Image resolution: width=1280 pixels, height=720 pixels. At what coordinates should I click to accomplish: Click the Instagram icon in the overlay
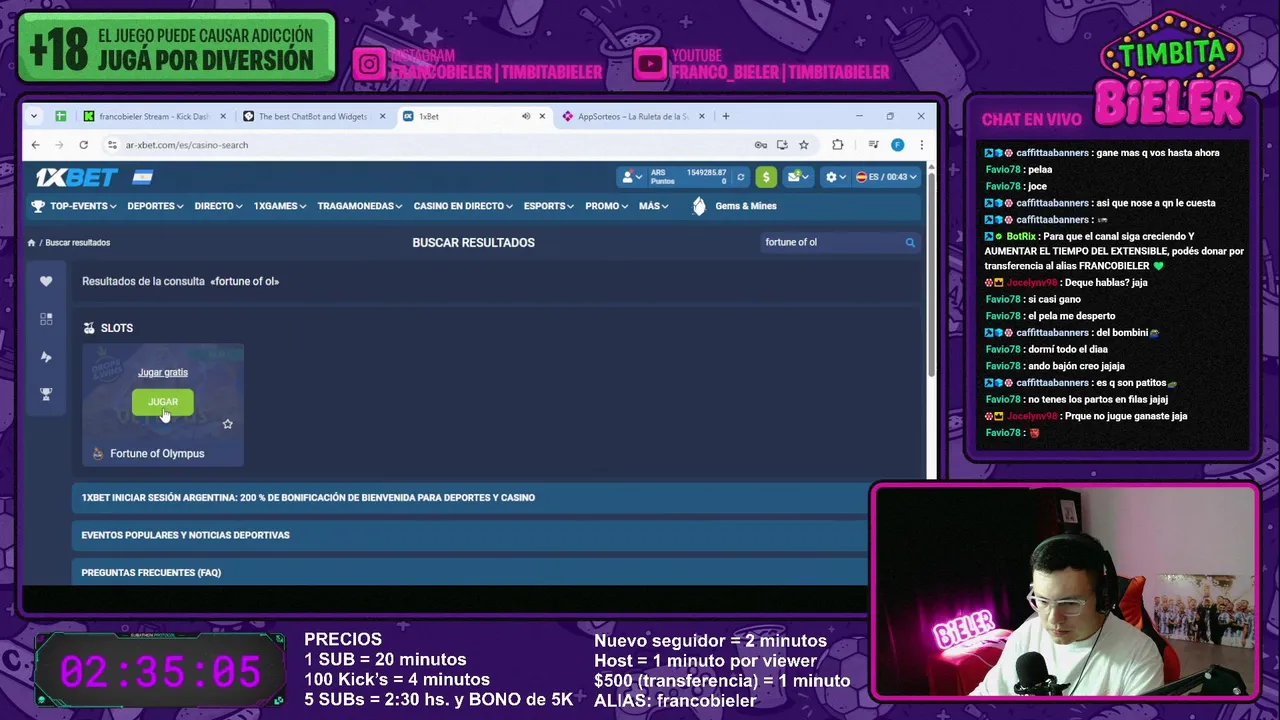point(369,65)
